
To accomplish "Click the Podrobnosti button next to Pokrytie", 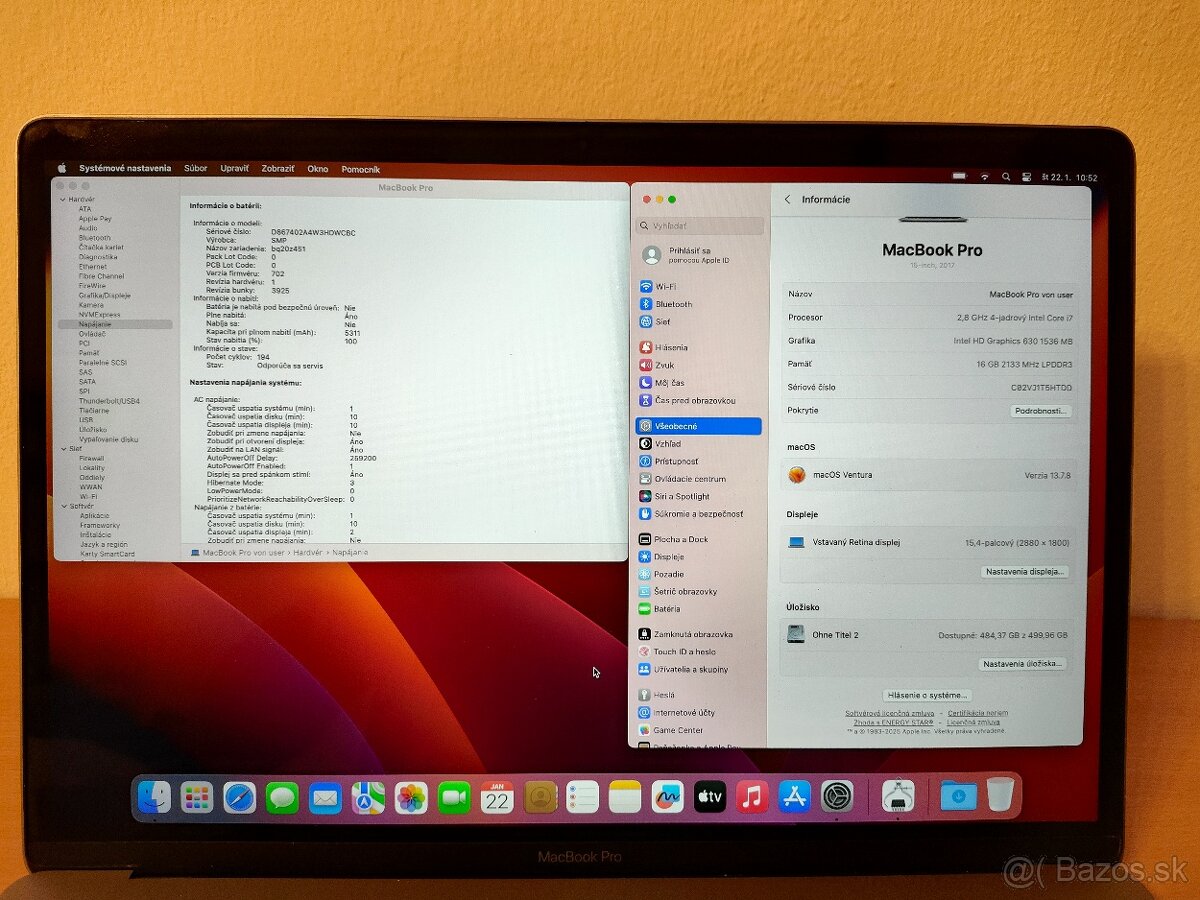I will tap(1040, 411).
